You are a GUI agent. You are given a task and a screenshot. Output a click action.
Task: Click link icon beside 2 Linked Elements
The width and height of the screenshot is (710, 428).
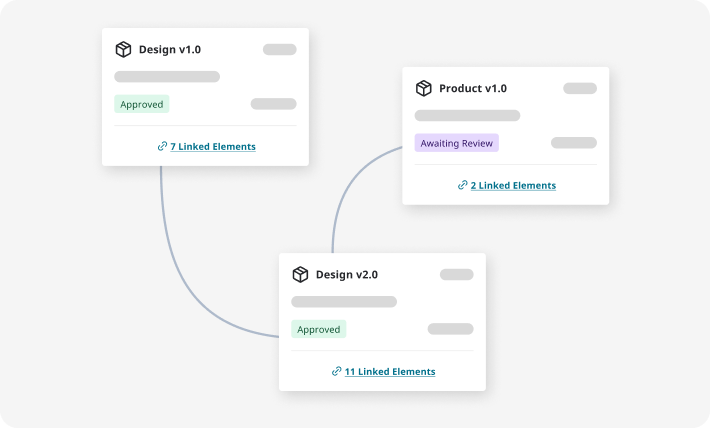(462, 185)
